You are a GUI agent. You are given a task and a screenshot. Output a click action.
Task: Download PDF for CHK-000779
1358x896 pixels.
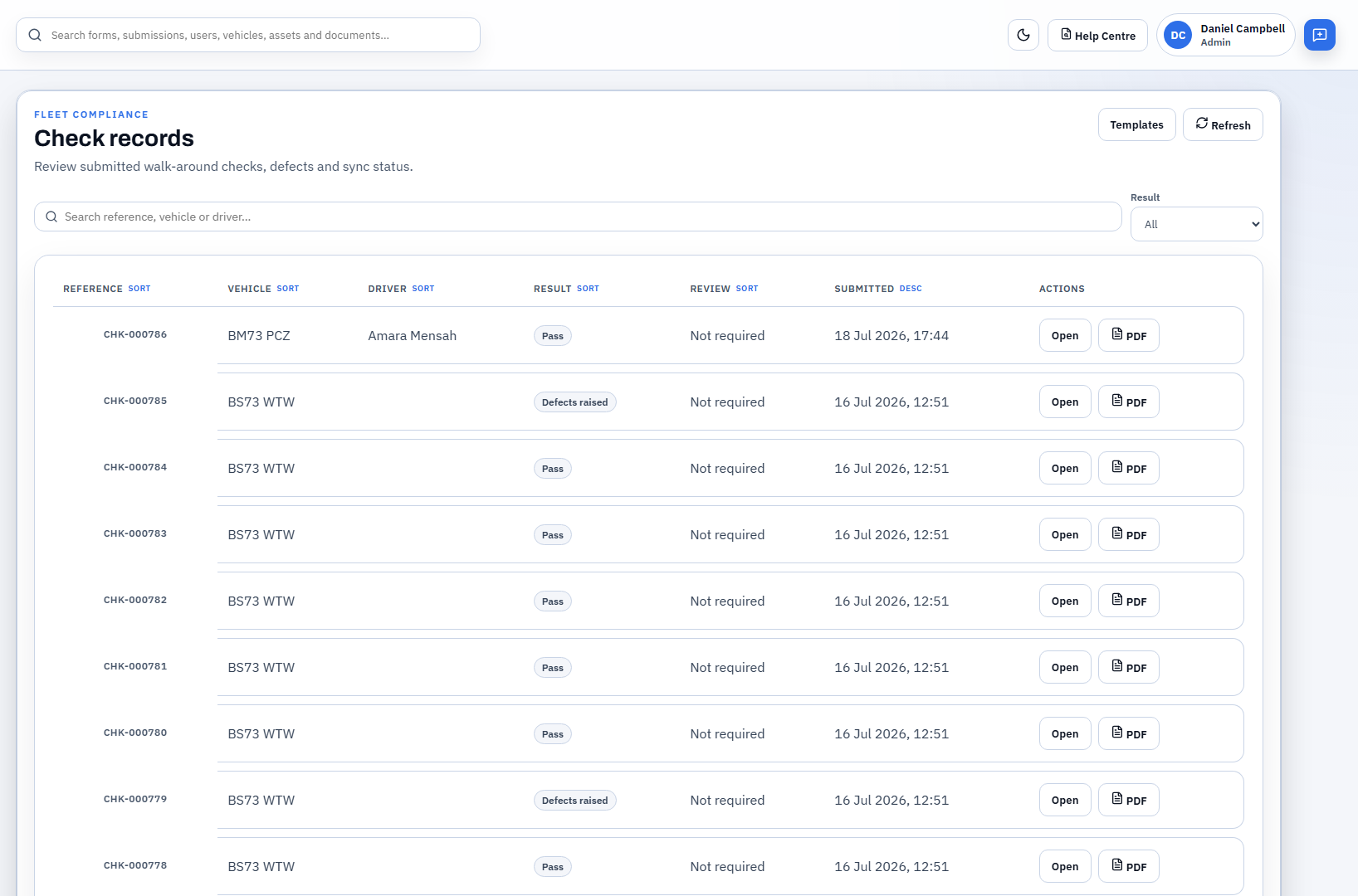(x=1128, y=800)
